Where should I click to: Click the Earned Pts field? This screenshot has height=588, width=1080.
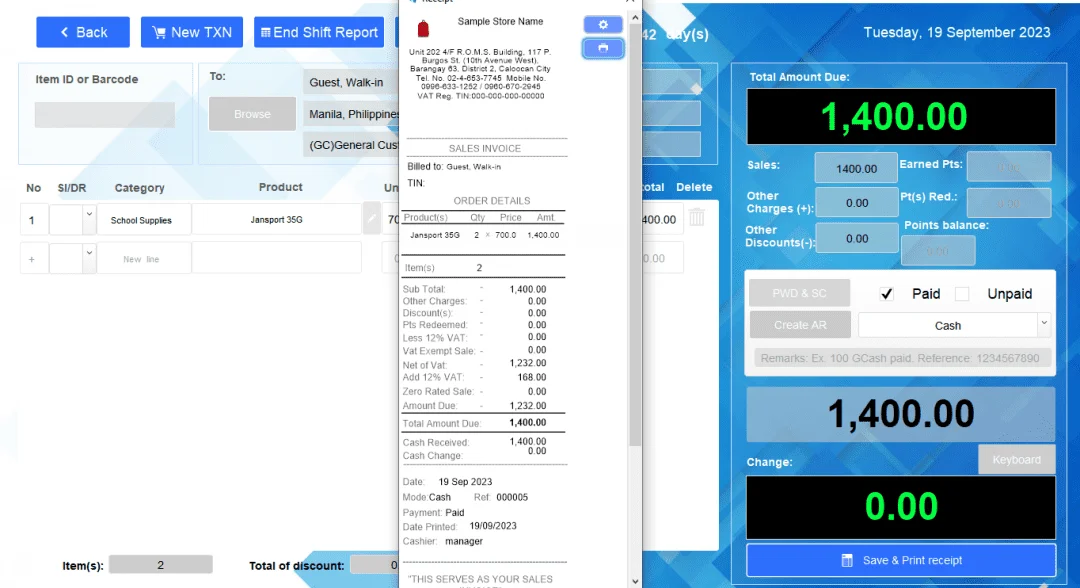[1008, 167]
